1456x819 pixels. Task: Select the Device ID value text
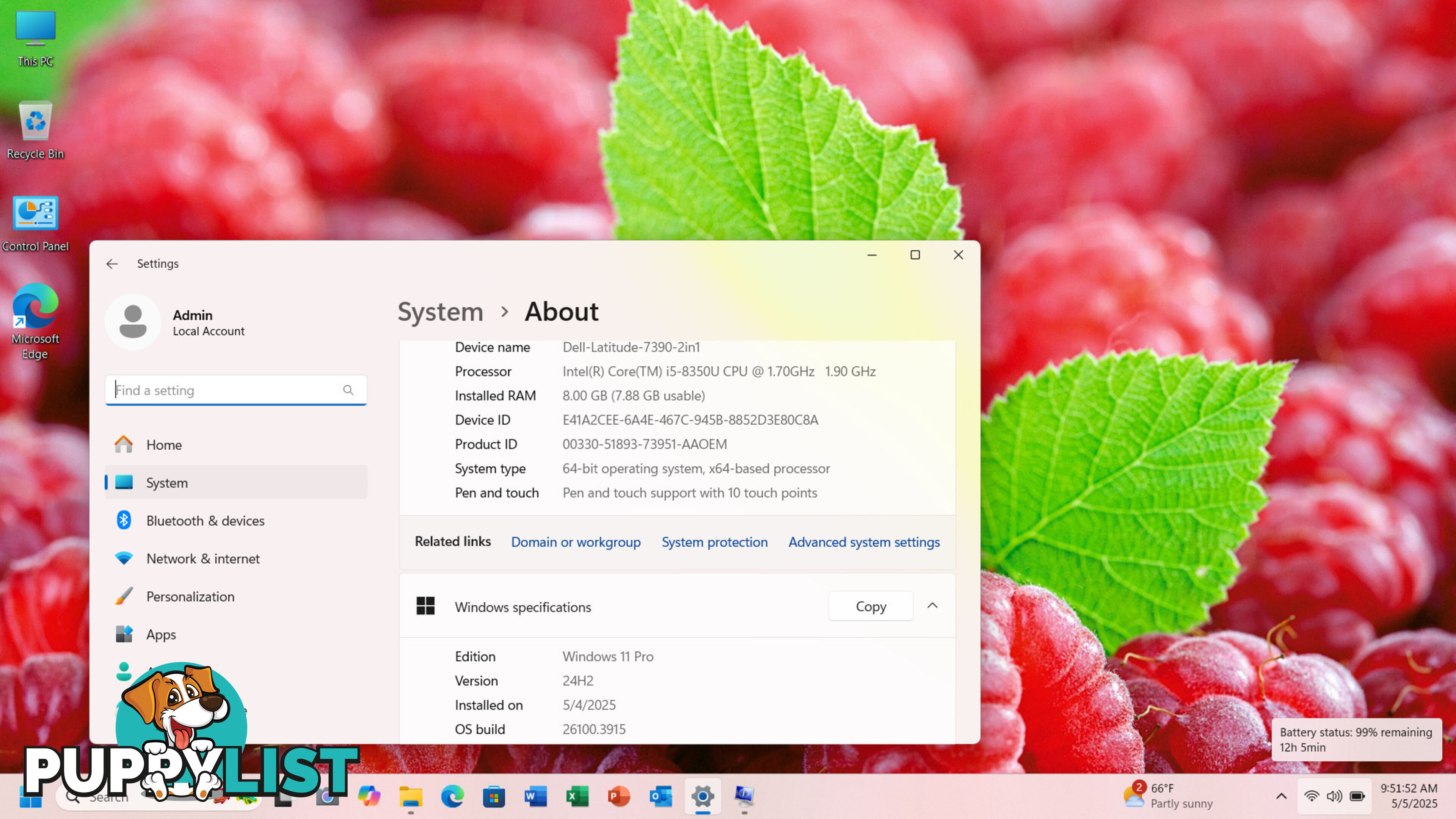tap(690, 420)
